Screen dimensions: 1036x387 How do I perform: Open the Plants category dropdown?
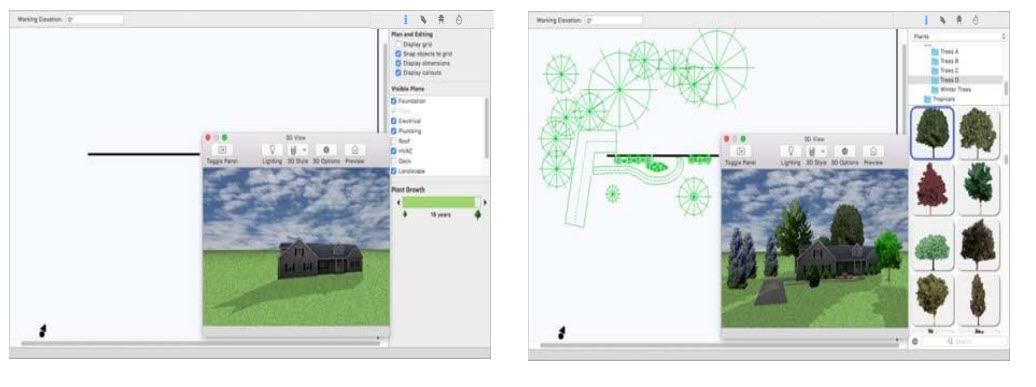pyautogui.click(x=958, y=37)
